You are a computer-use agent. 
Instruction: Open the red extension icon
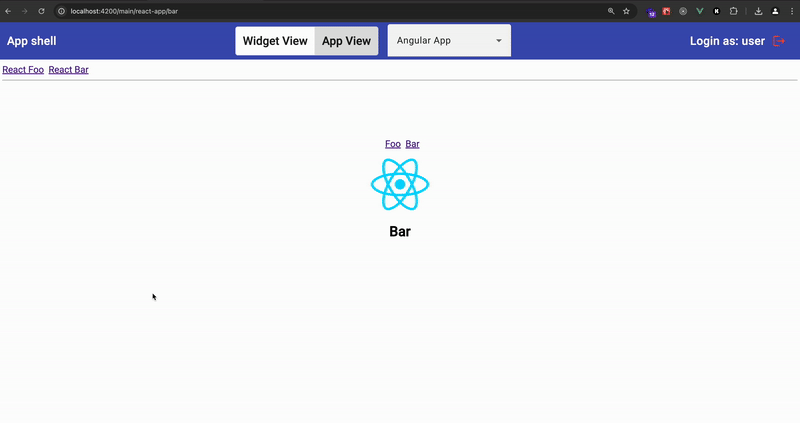(666, 11)
